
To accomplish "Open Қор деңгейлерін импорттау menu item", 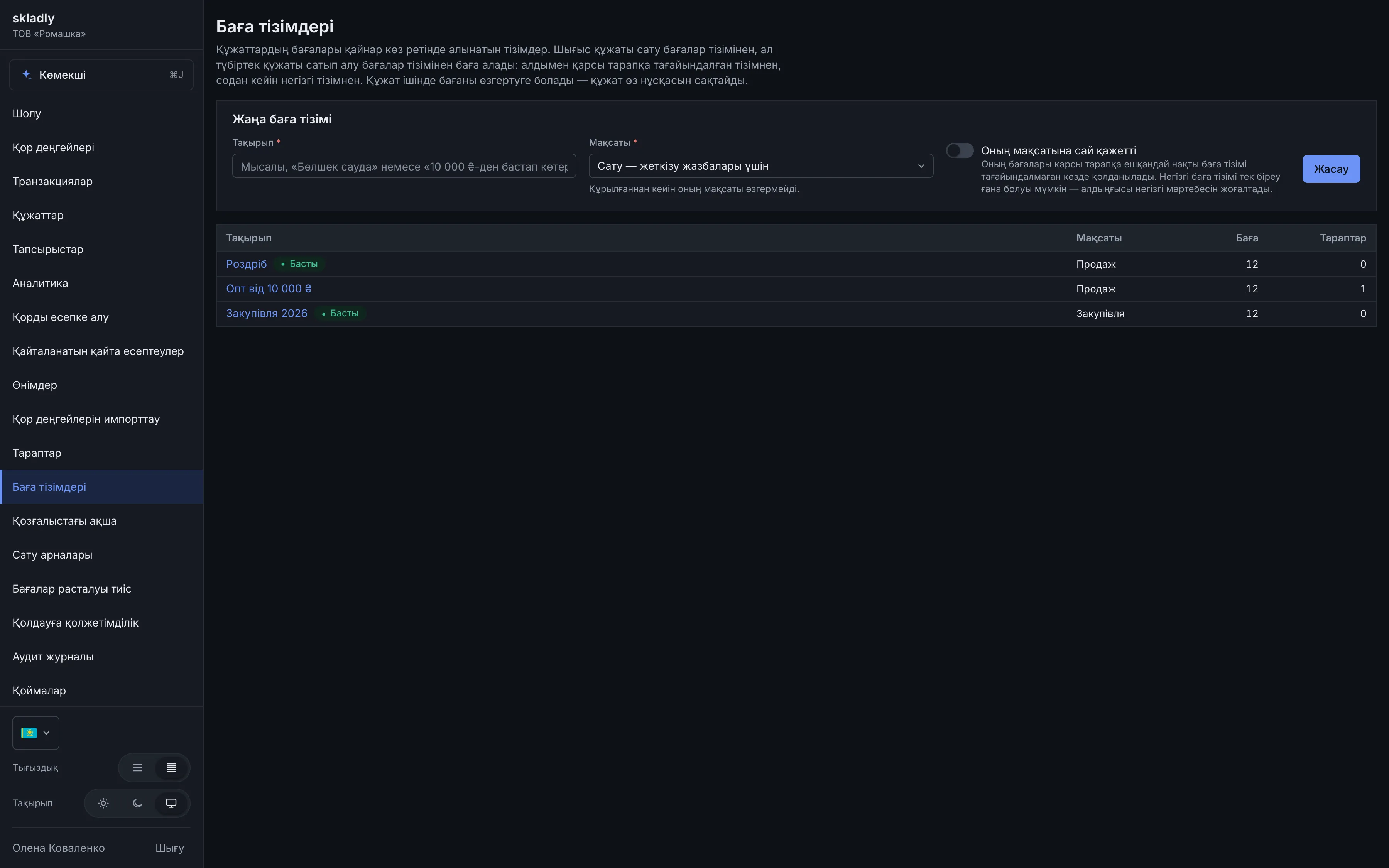I will tap(101, 419).
